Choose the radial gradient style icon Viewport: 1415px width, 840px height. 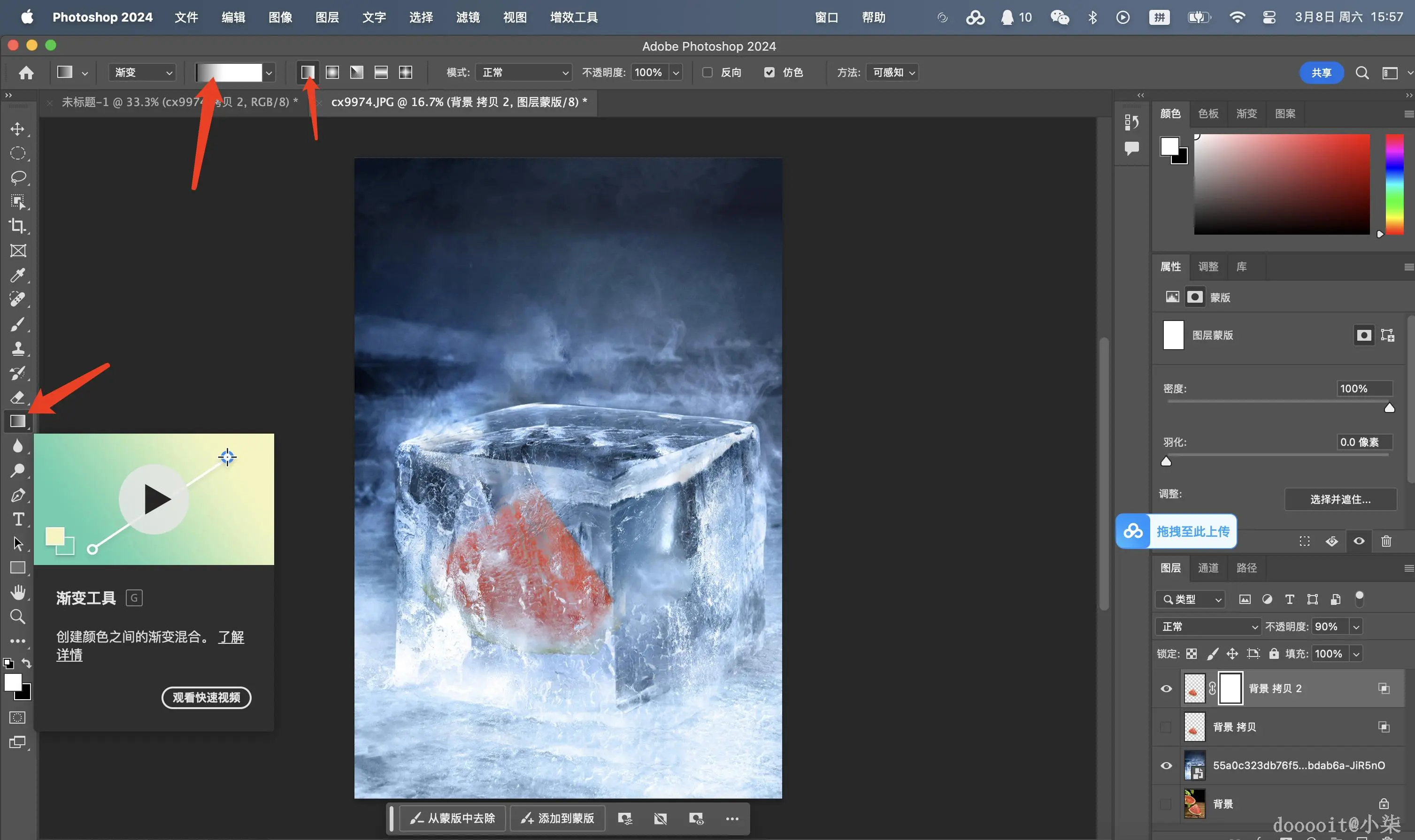click(x=332, y=72)
